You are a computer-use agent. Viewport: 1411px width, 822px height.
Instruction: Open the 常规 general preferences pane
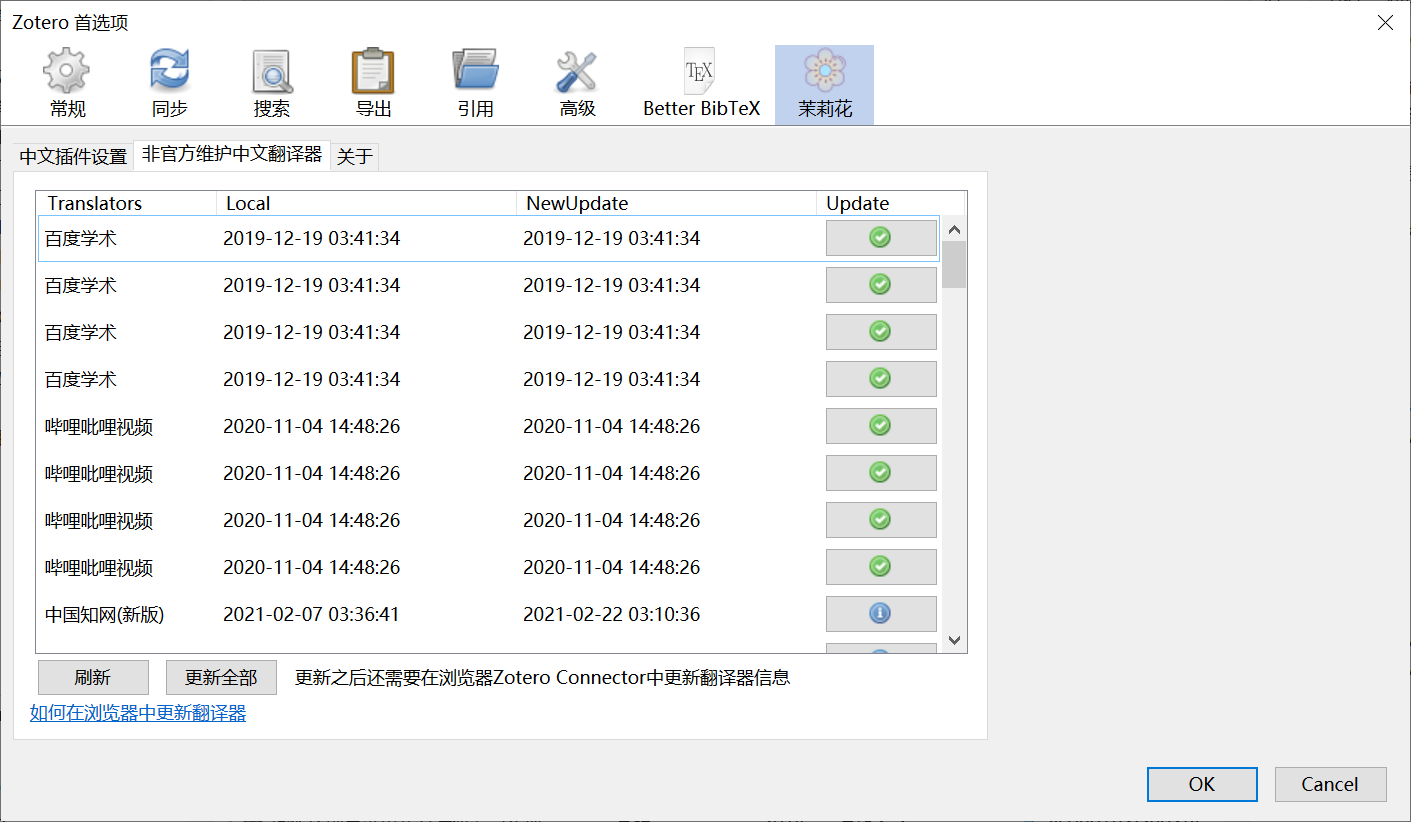[68, 85]
